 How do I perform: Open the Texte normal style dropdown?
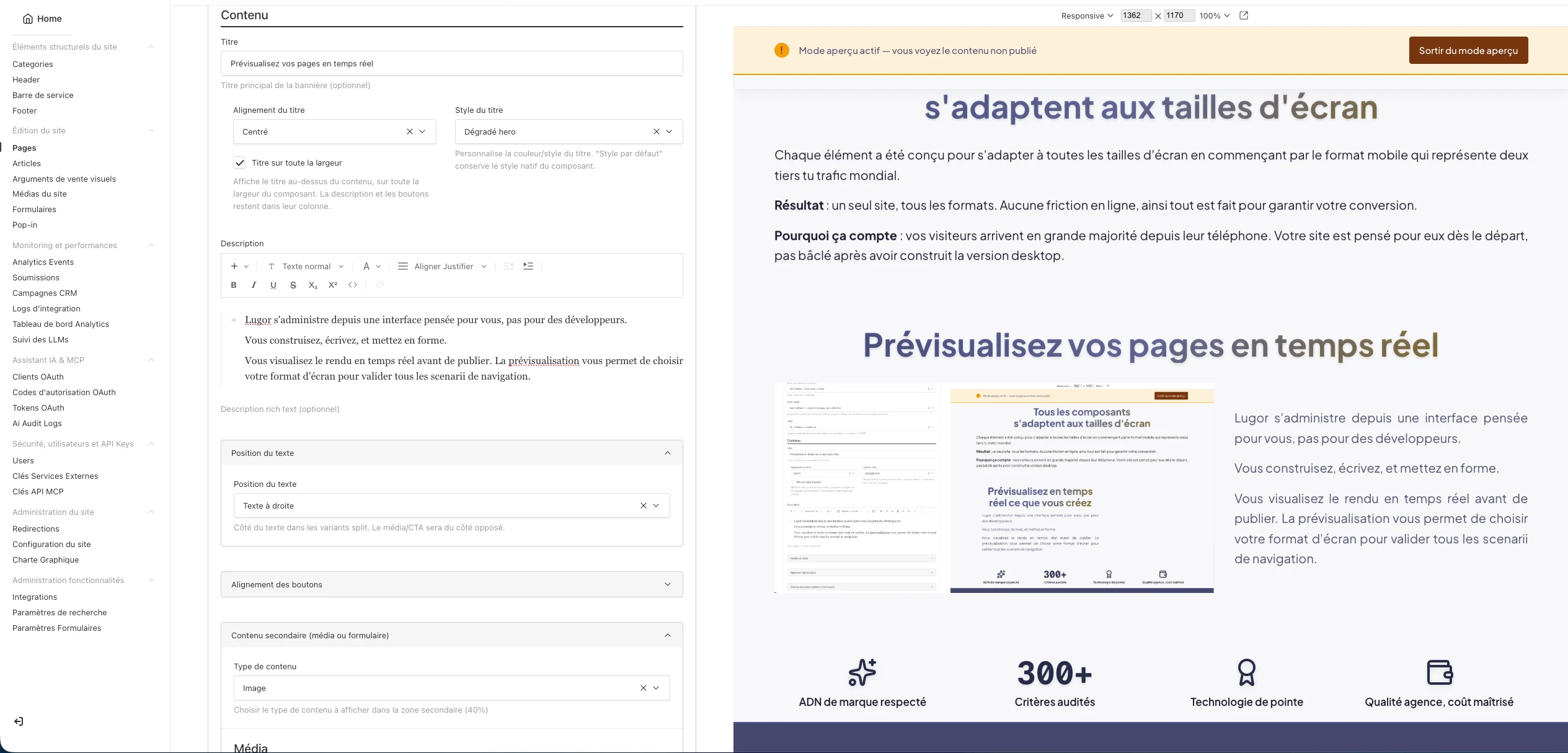(x=306, y=266)
